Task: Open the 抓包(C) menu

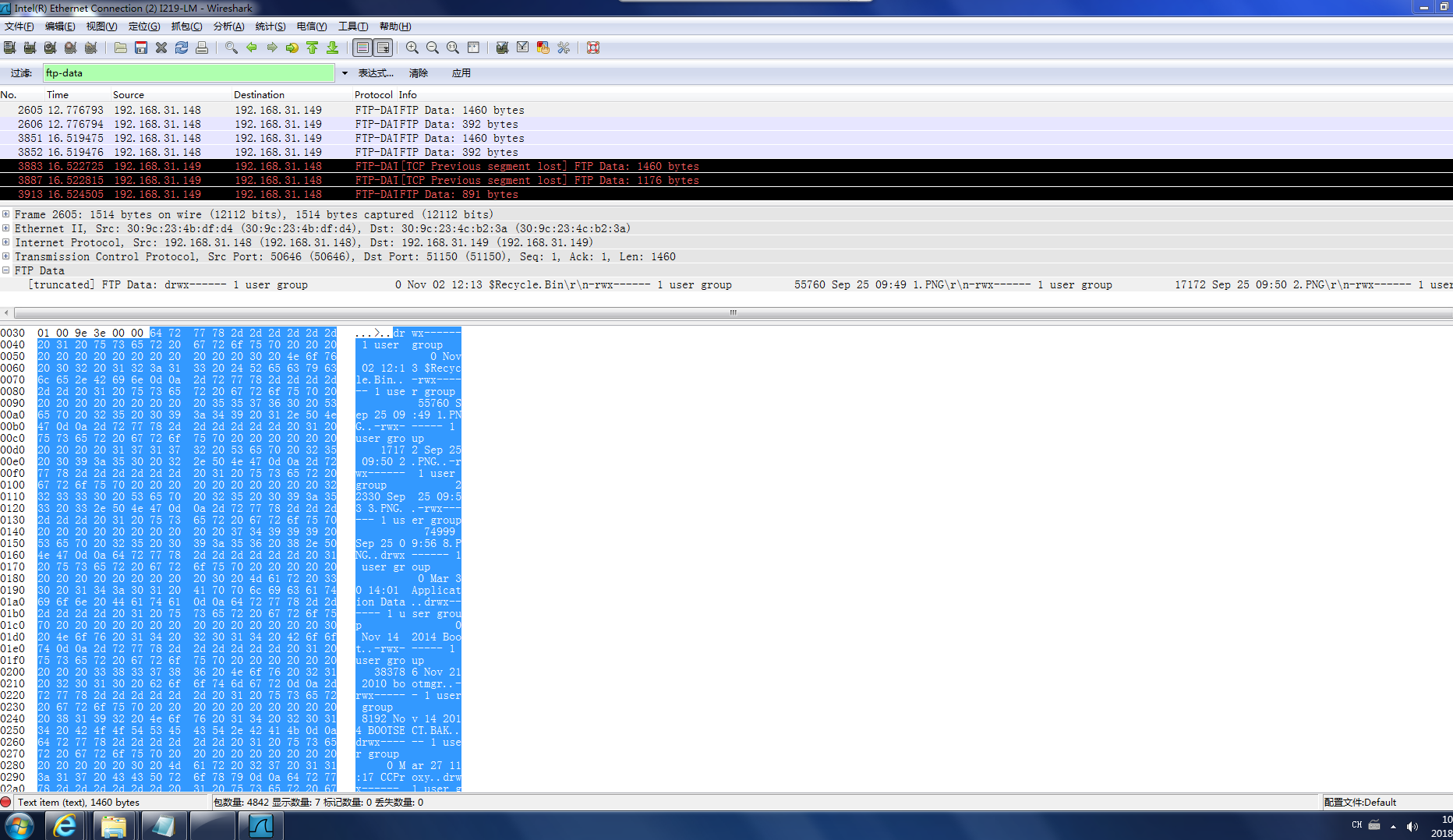Action: [x=186, y=26]
